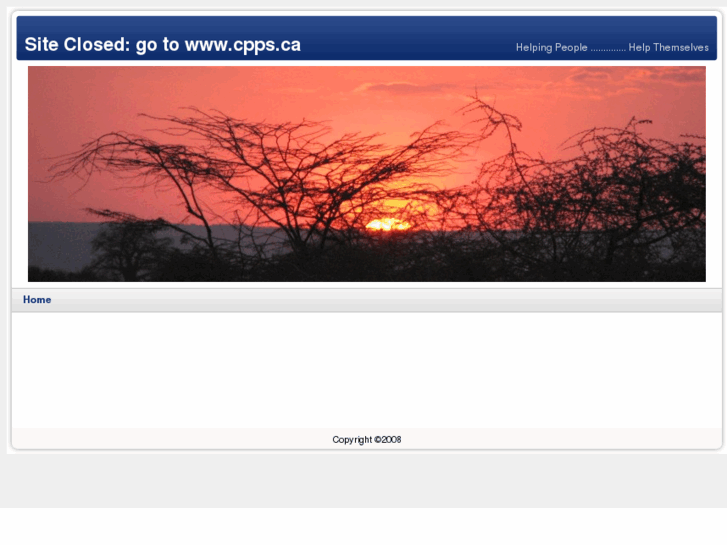
Task: Open the Home menu item
Action: tap(37, 300)
